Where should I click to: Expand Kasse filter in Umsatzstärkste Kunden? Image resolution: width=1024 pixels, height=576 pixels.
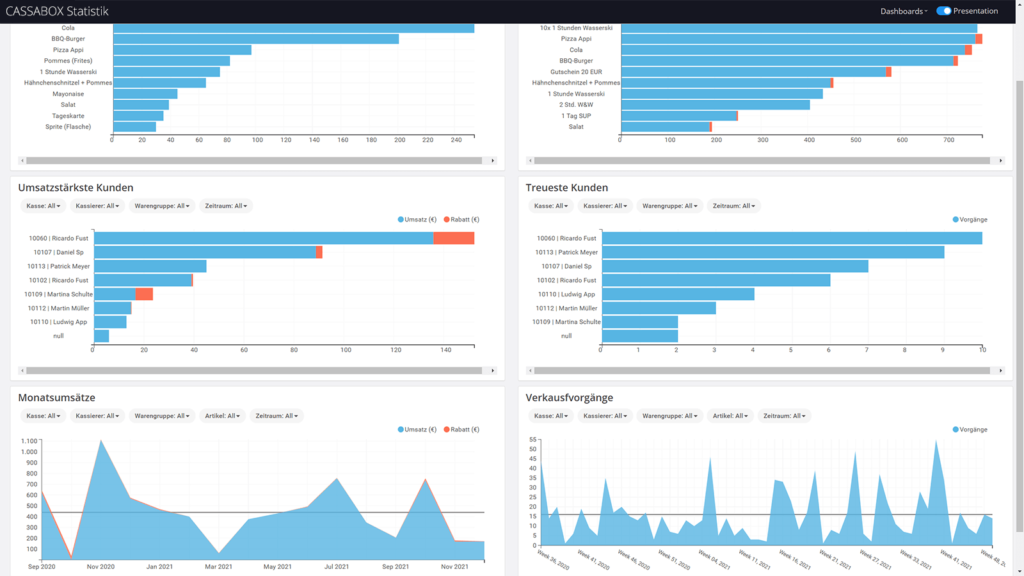(45, 206)
